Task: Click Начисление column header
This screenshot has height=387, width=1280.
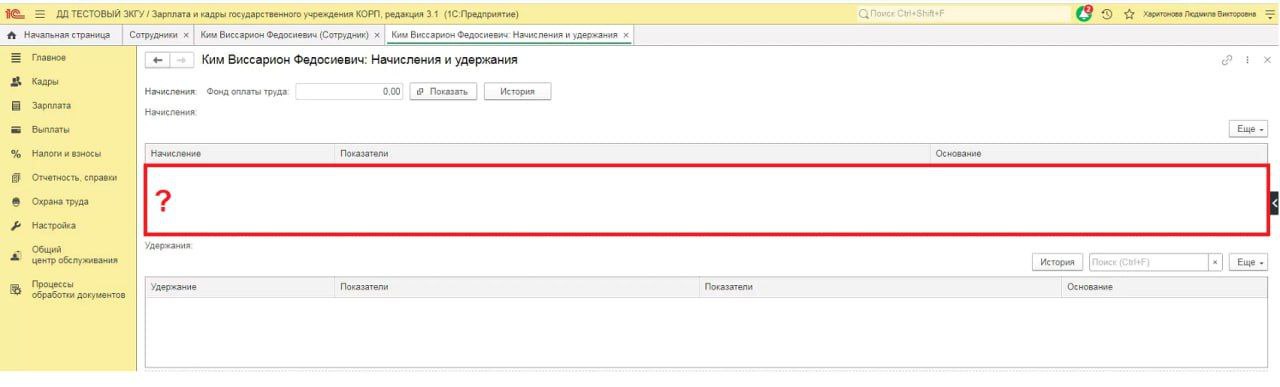Action: [x=240, y=154]
